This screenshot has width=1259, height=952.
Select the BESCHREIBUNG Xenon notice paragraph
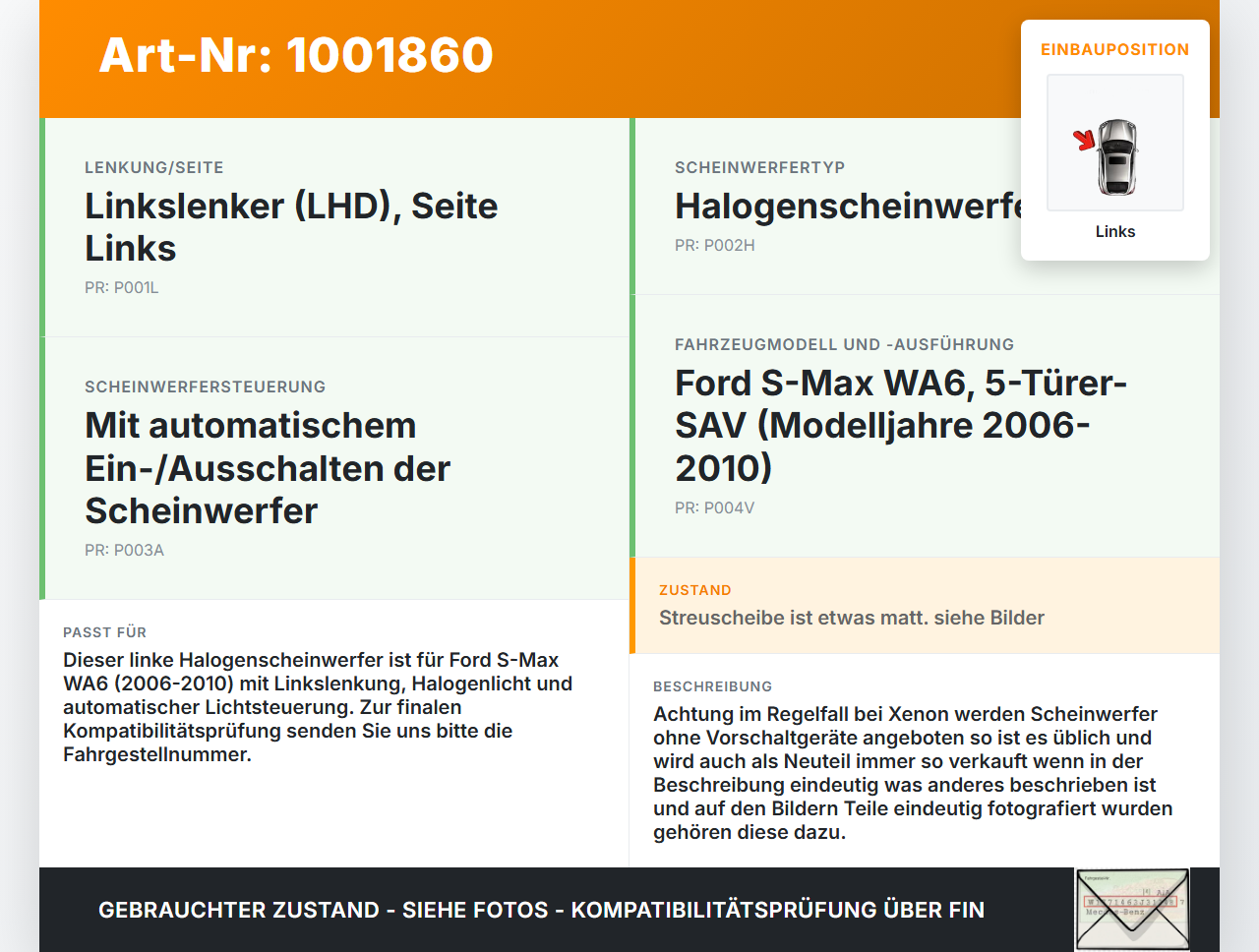913,773
